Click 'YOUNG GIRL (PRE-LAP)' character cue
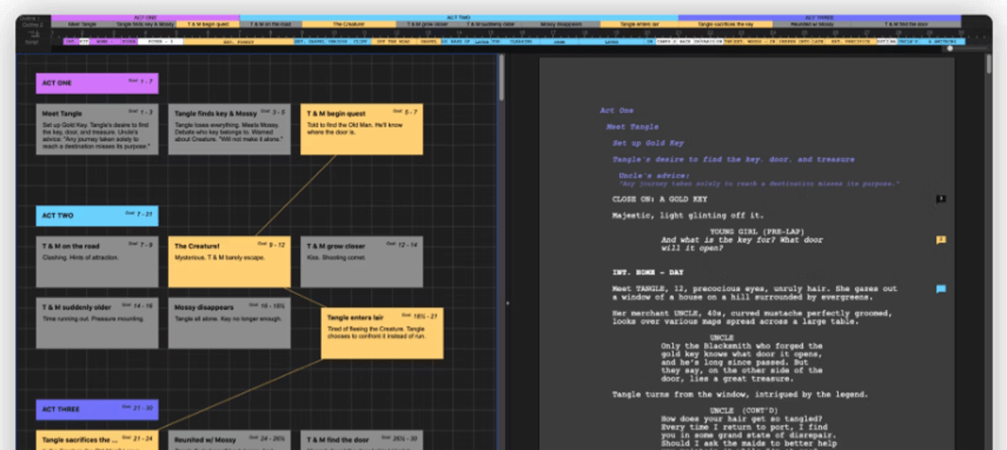Image resolution: width=1007 pixels, height=450 pixels. [x=757, y=231]
